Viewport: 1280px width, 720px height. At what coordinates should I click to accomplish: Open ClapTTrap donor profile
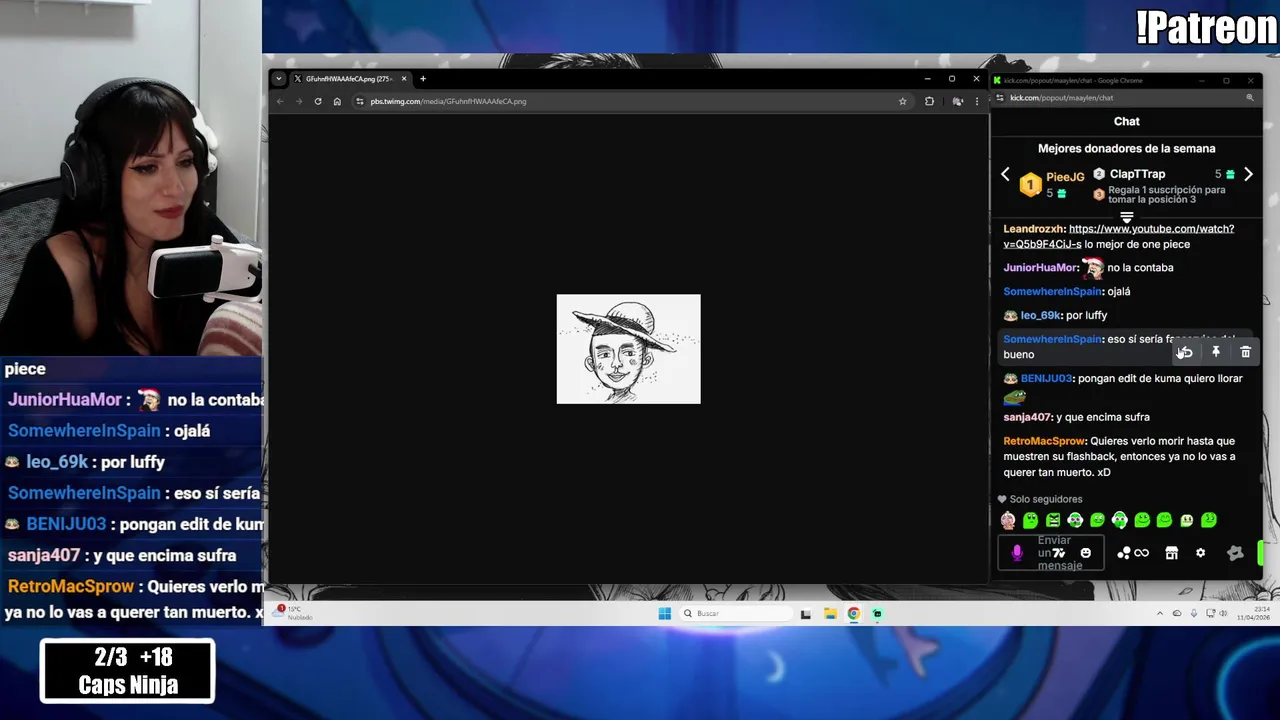(1137, 174)
